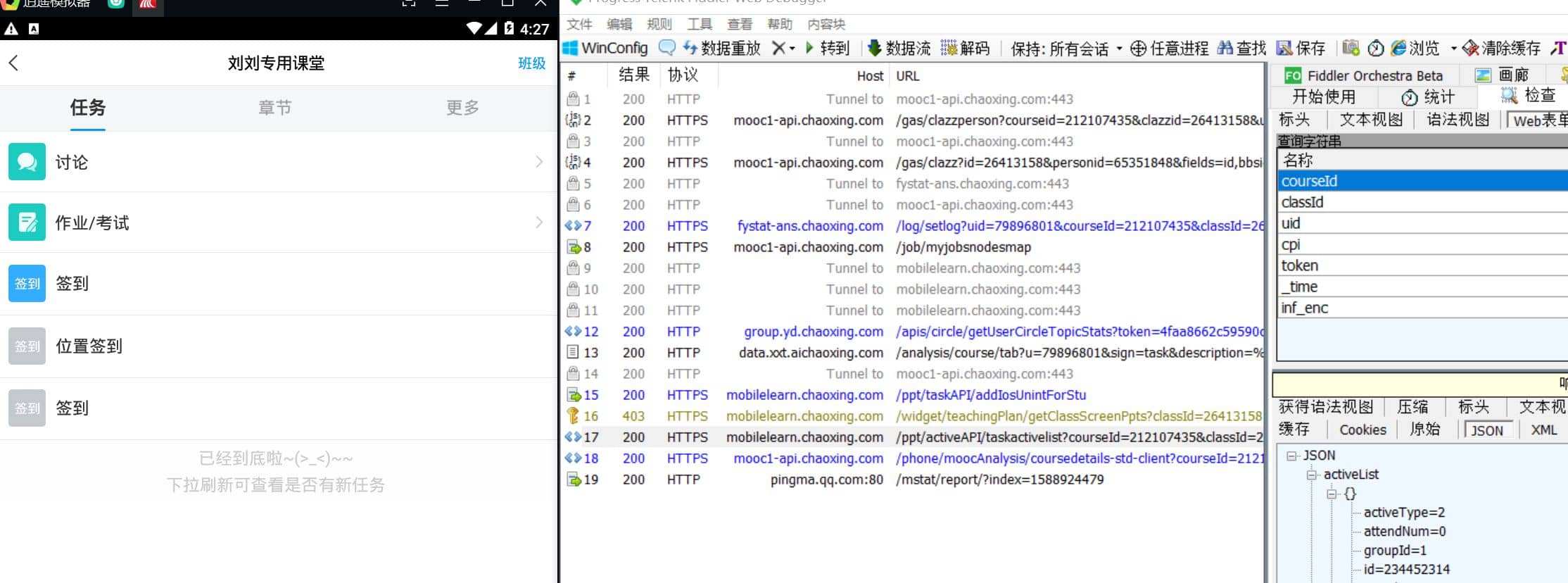
Task: Open the 作业/考试 homework icon
Action: (27, 222)
